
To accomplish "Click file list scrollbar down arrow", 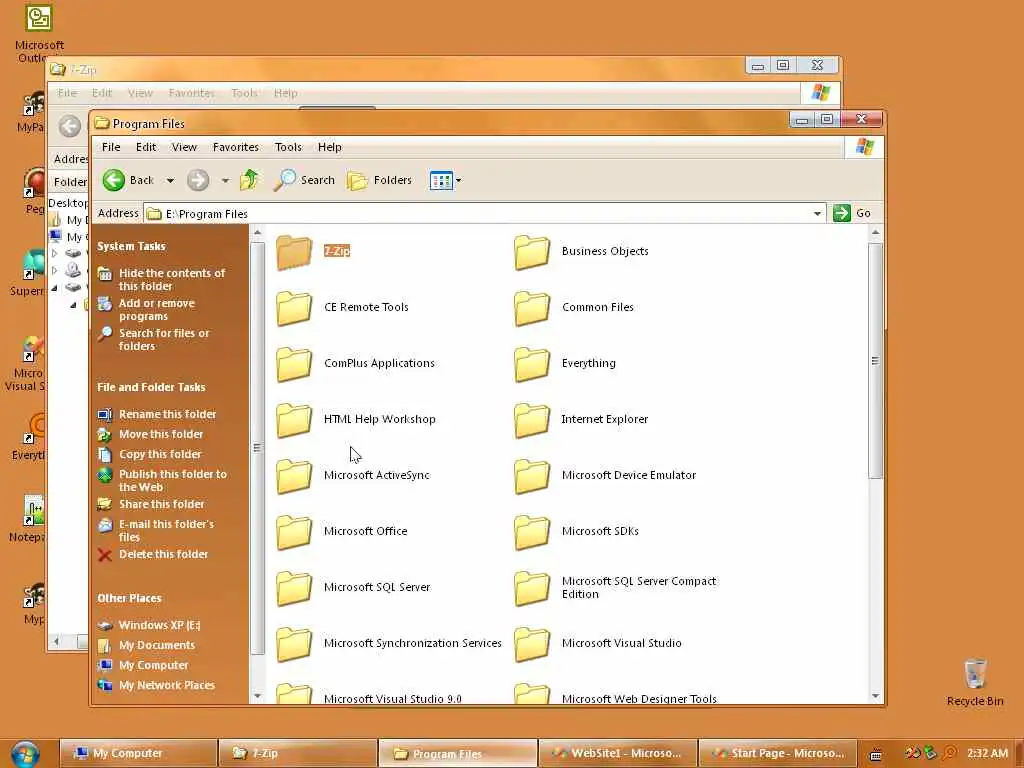I will click(x=876, y=696).
